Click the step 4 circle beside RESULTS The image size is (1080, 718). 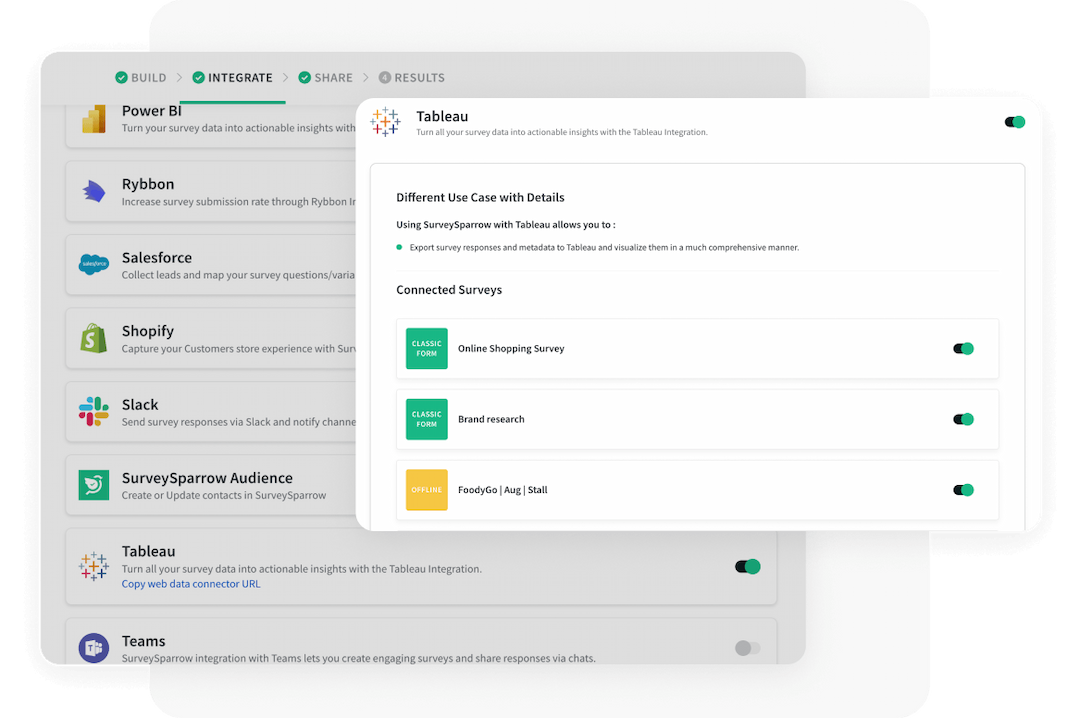click(384, 77)
